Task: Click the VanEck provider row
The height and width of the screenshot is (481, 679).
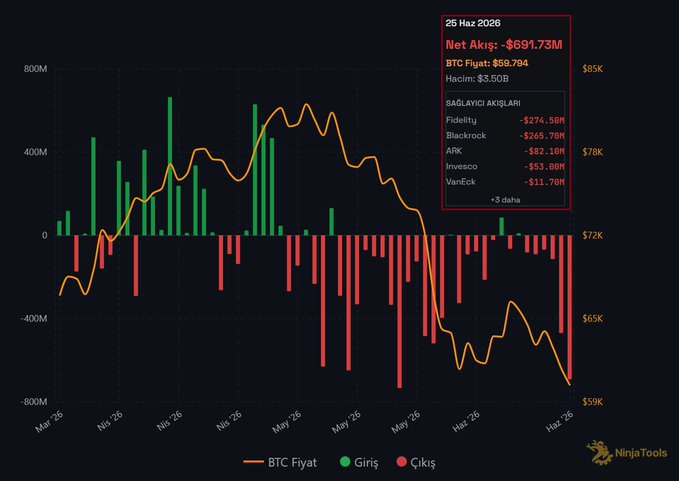Action: tap(505, 182)
